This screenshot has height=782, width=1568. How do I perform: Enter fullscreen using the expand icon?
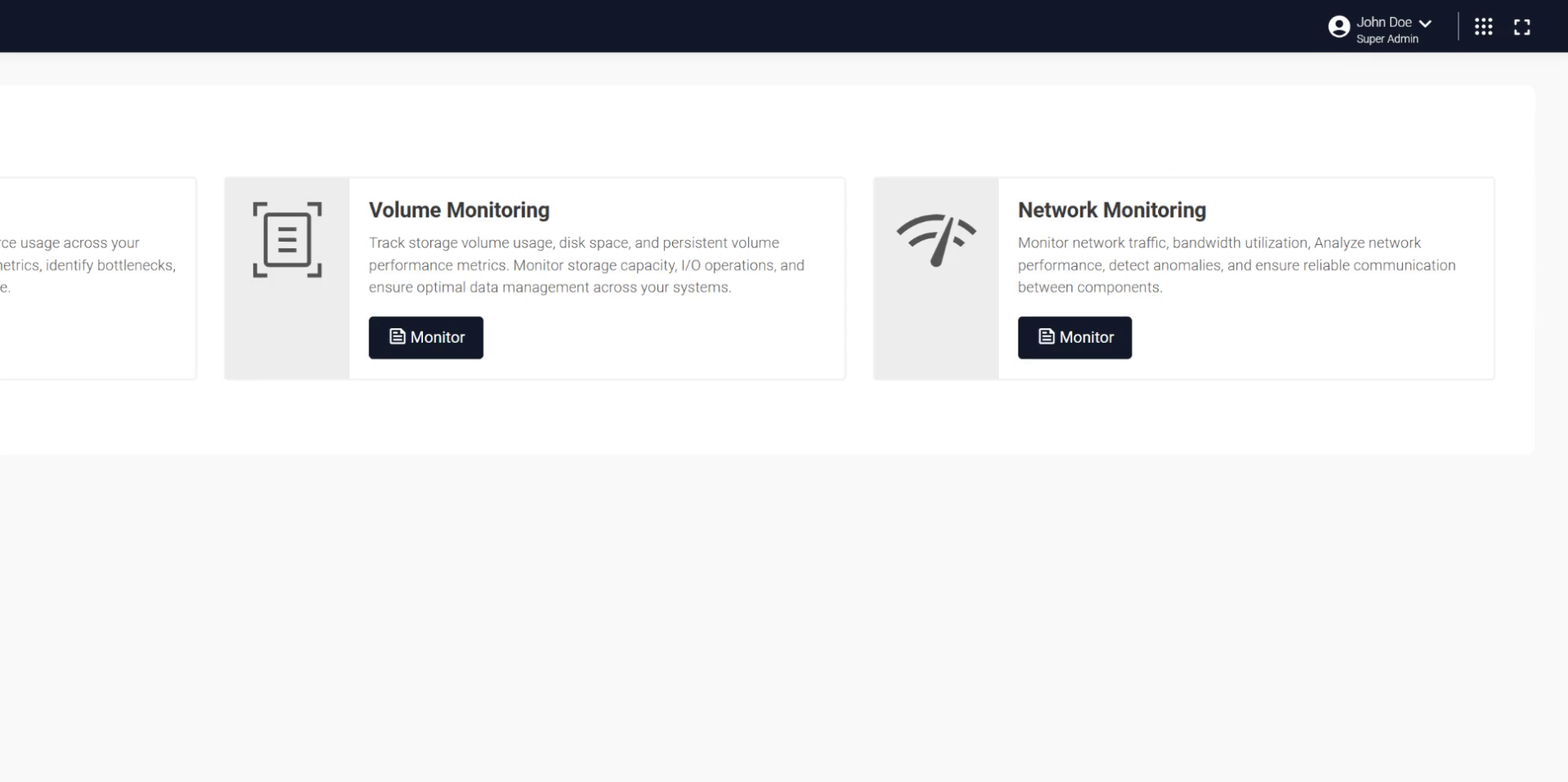tap(1522, 26)
